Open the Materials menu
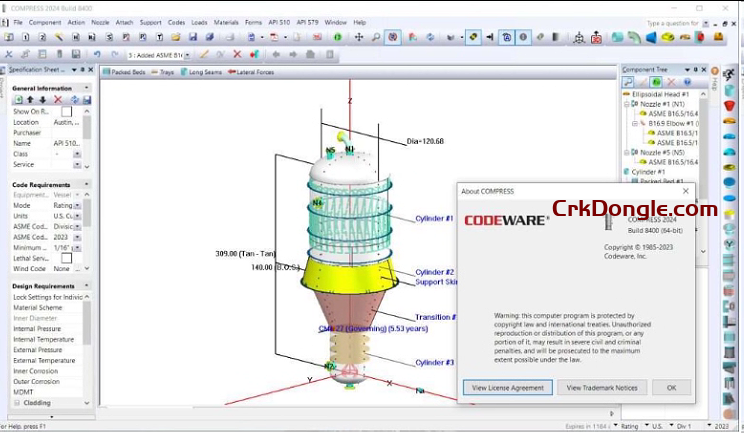The width and height of the screenshot is (744, 433). 226,22
